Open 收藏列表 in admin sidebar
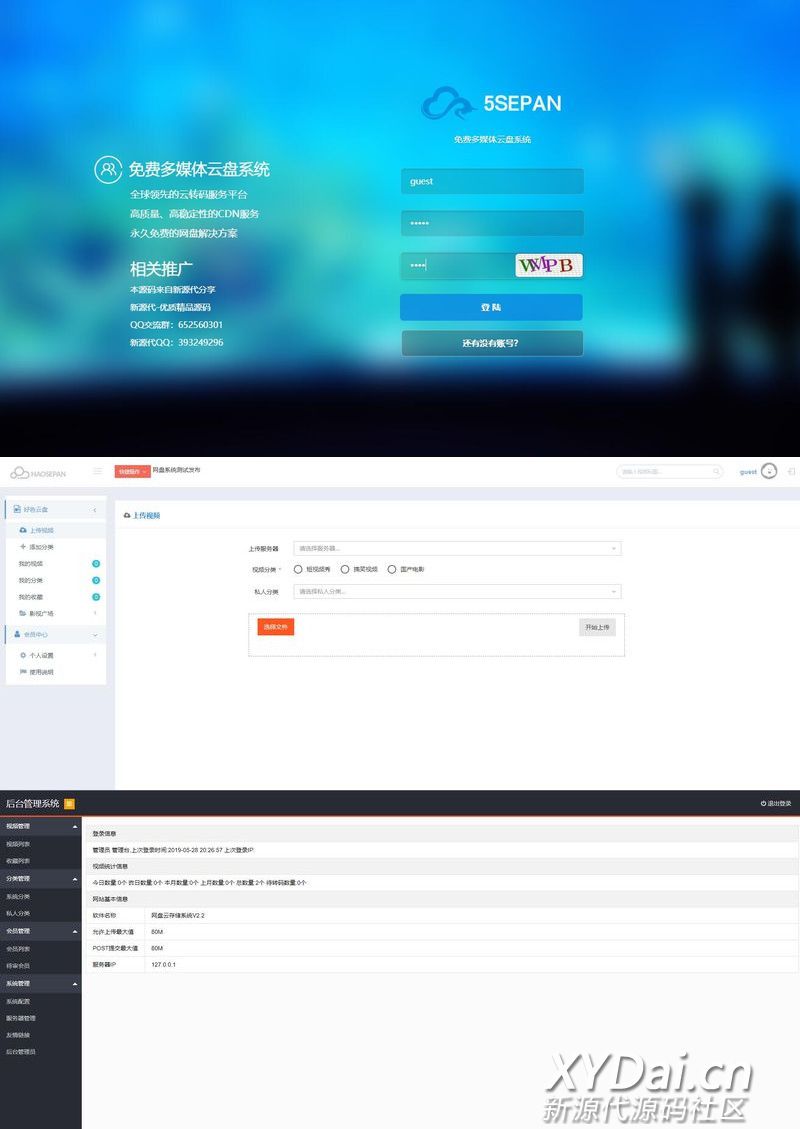This screenshot has width=800, height=1129. pyautogui.click(x=18, y=861)
